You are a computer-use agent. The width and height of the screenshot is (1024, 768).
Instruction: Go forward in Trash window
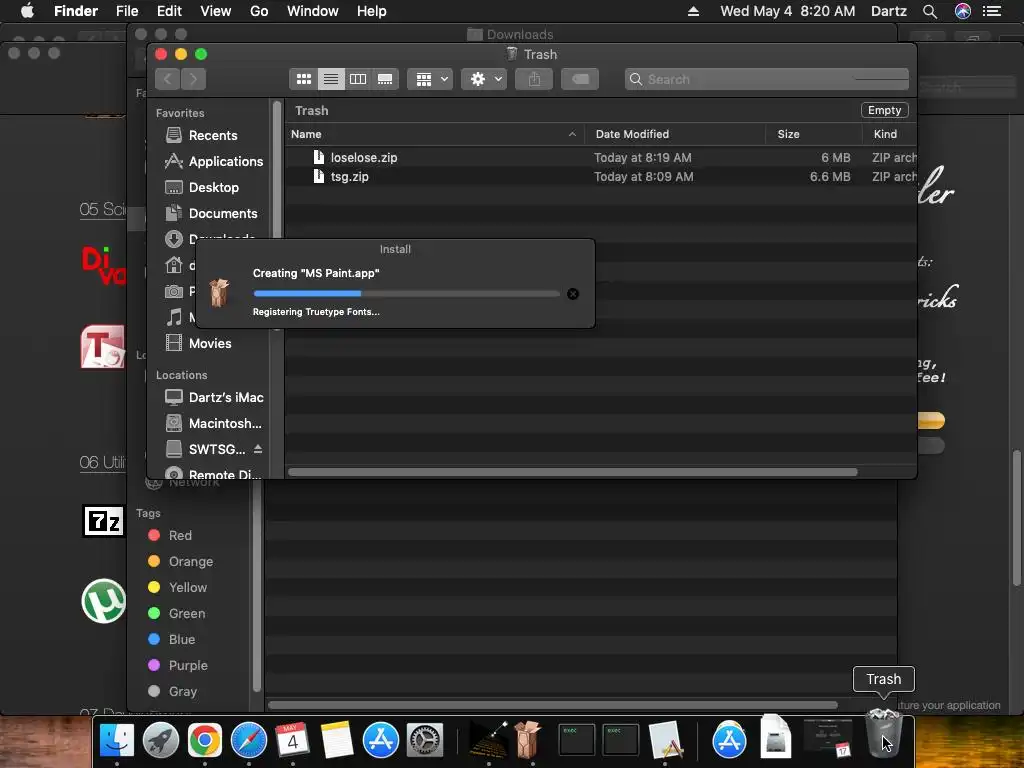click(193, 79)
